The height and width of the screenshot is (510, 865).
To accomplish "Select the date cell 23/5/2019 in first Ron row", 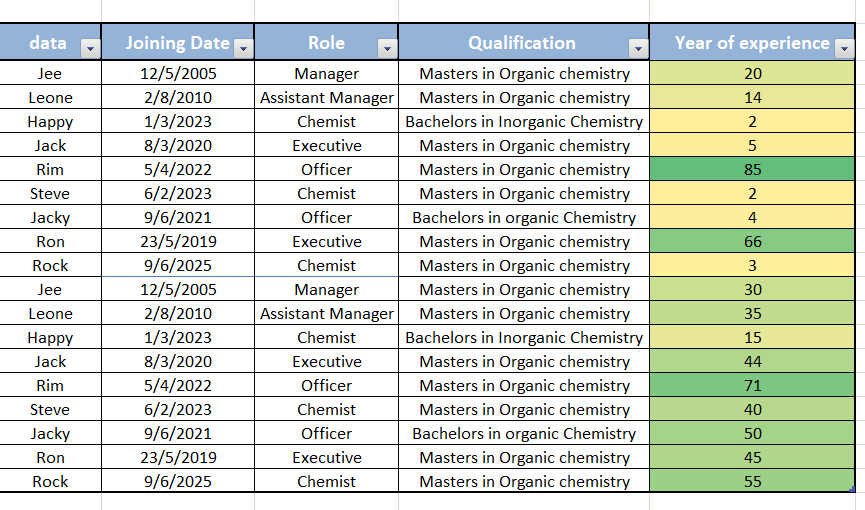I will coord(178,241).
